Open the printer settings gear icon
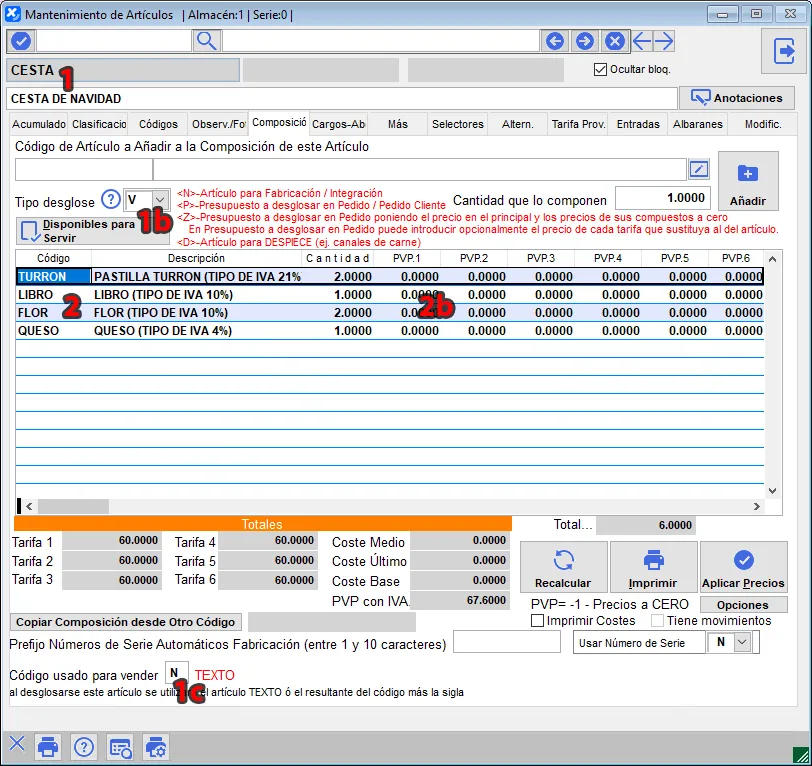This screenshot has width=812, height=766. pyautogui.click(x=156, y=745)
